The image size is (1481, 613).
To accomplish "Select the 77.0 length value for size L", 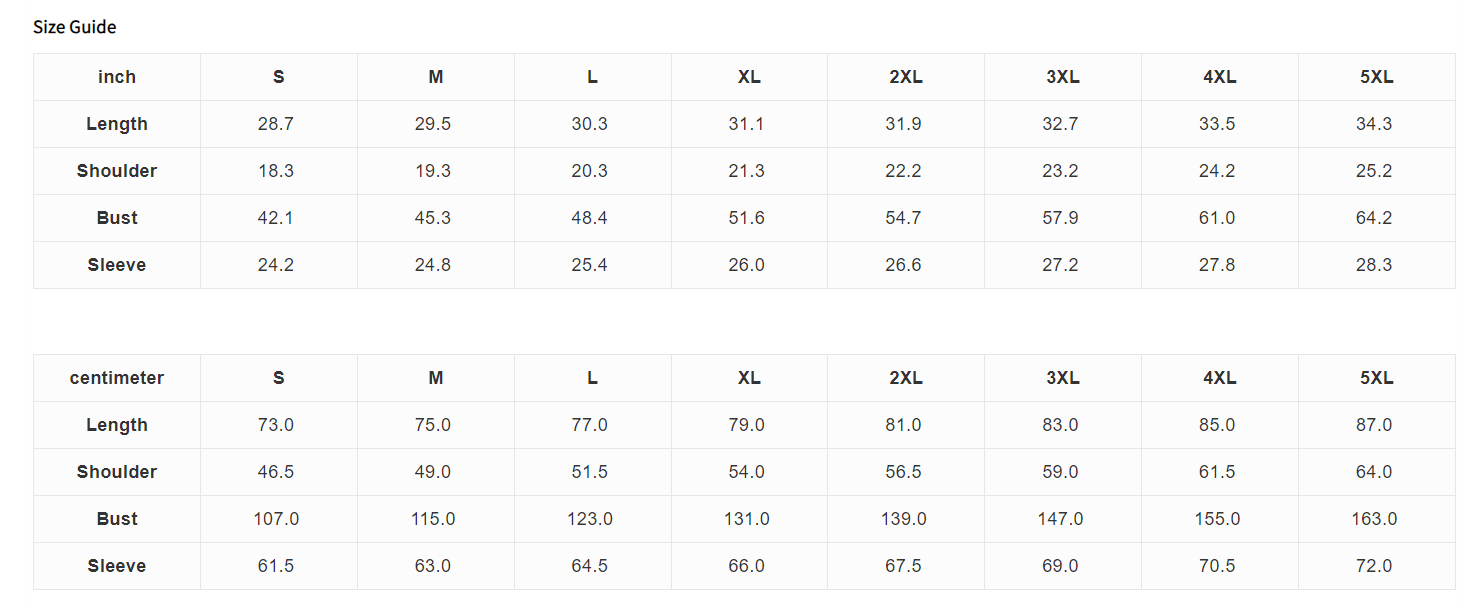I will (x=590, y=425).
